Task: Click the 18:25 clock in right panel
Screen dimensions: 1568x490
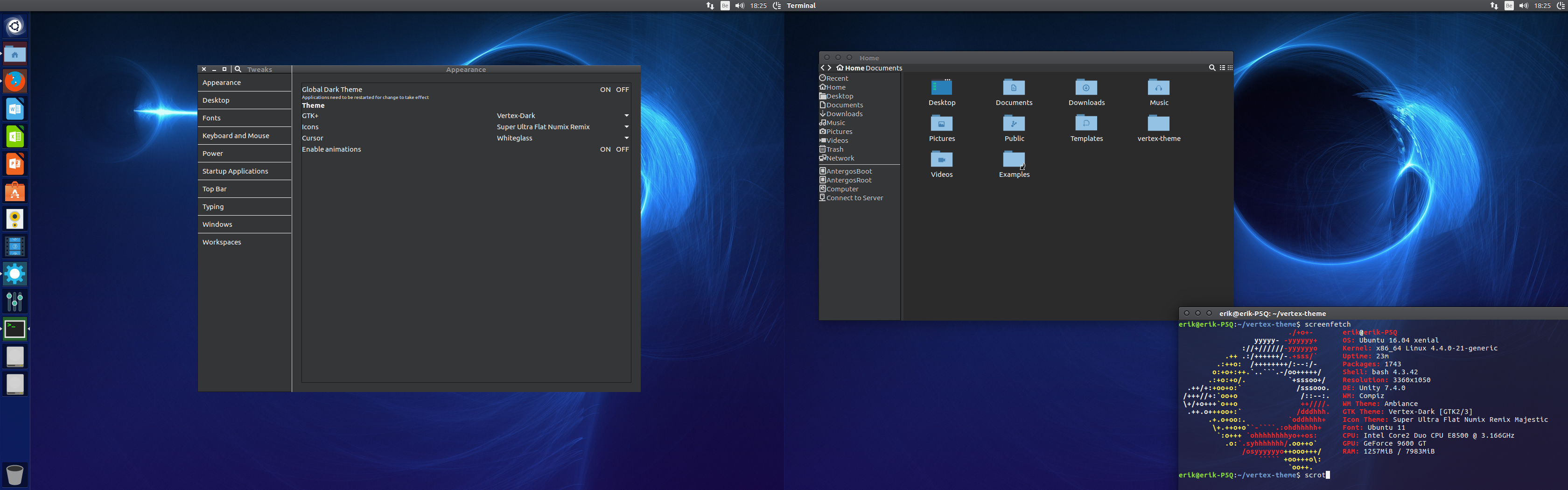Action: point(1542,6)
